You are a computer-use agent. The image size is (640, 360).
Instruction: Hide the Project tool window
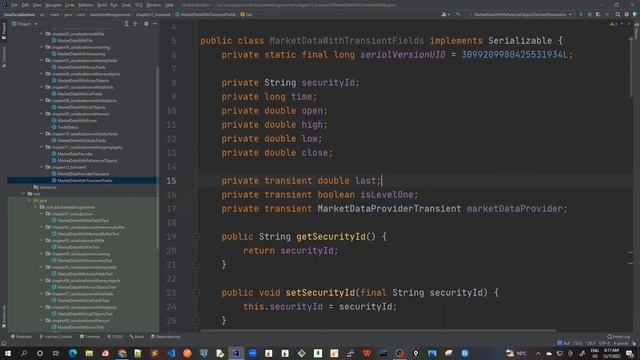coord(155,24)
